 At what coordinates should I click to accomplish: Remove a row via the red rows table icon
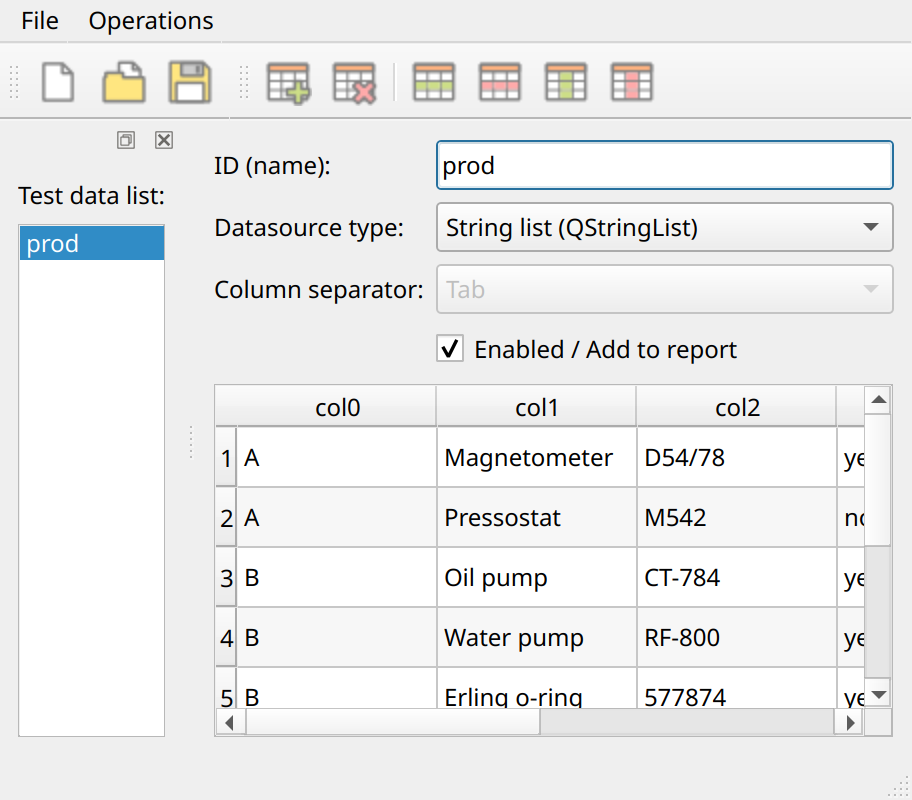[500, 83]
